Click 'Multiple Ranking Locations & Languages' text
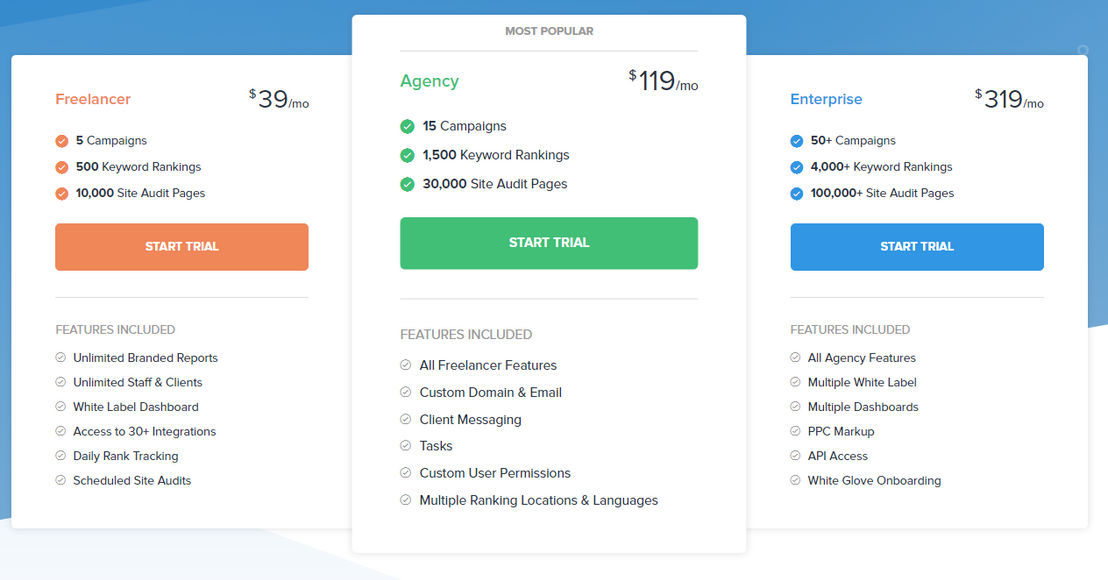 coord(538,500)
